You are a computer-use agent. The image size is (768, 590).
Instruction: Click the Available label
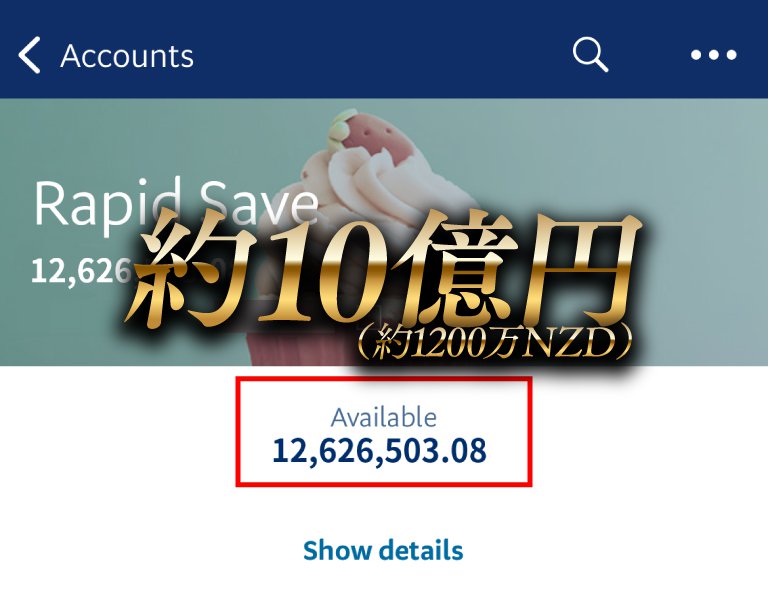click(384, 418)
